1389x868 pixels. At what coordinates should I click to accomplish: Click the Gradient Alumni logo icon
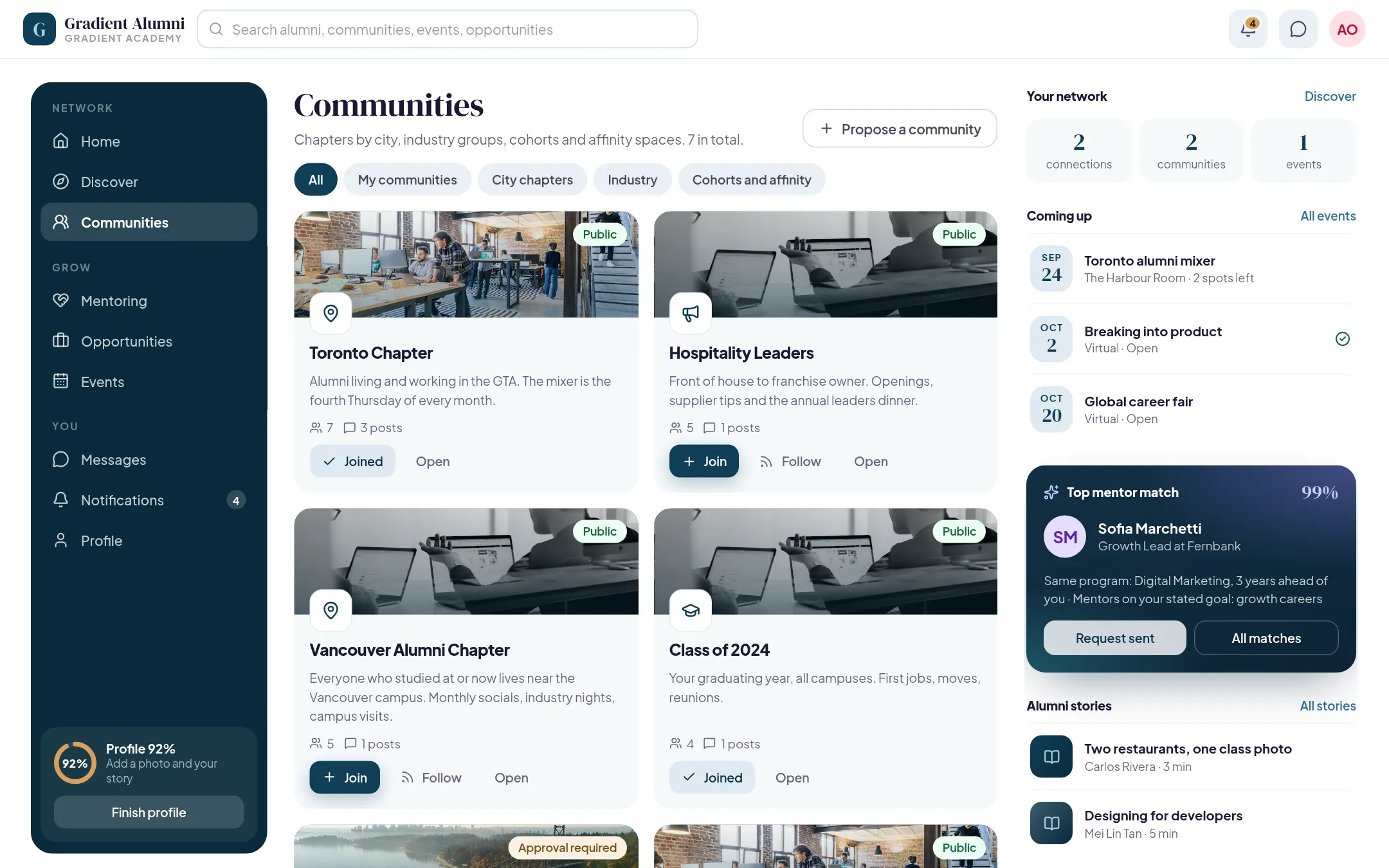coord(39,29)
